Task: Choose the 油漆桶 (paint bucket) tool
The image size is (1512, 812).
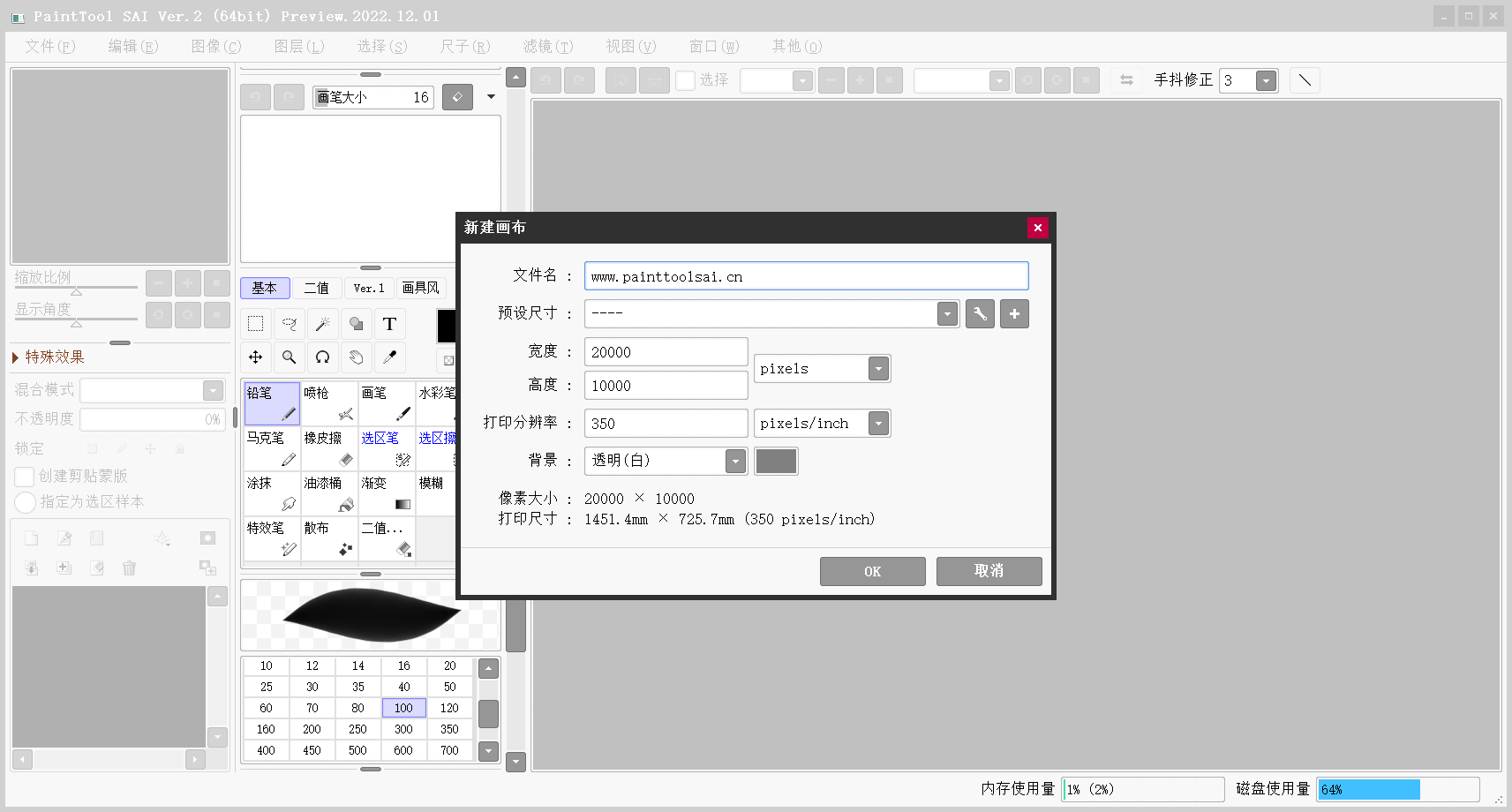Action: 329,493
